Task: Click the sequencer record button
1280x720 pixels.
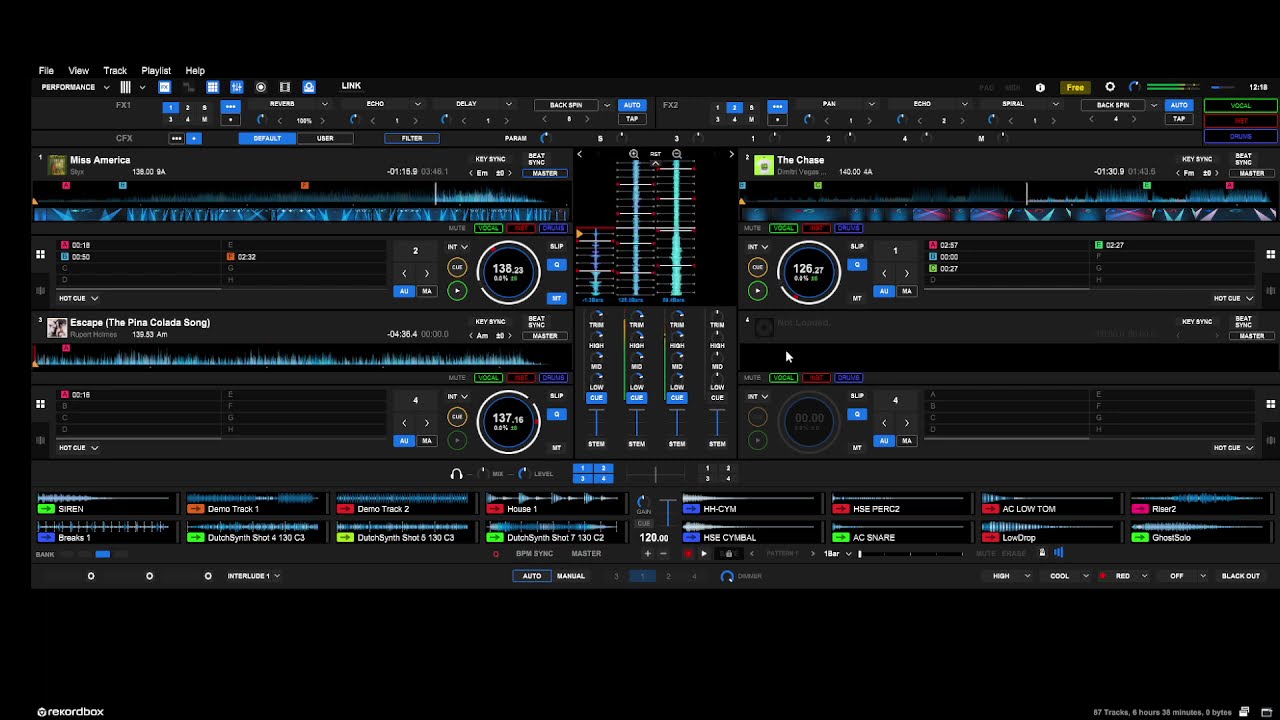Action: pos(687,553)
